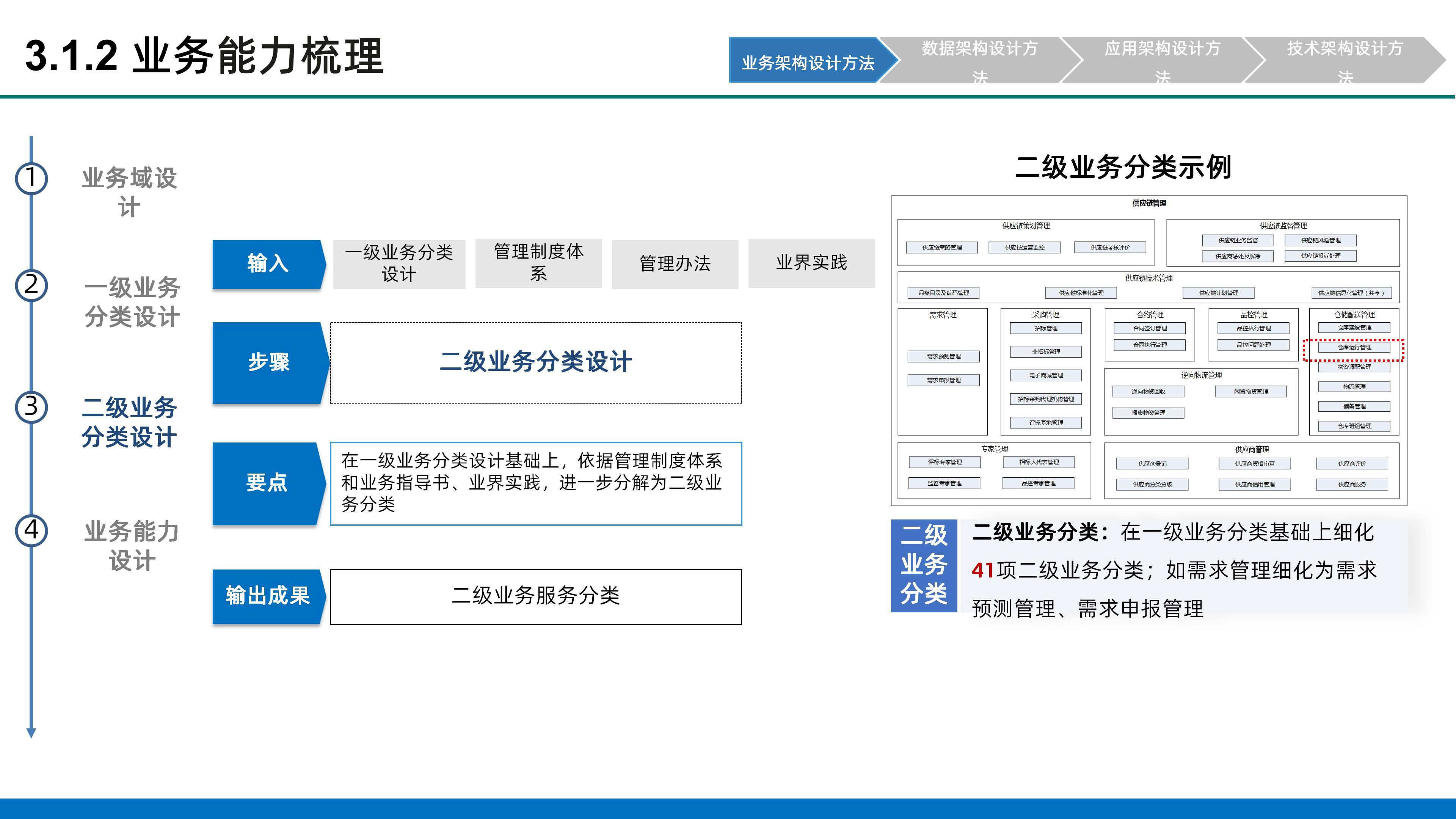The width and height of the screenshot is (1456, 819).
Task: Click step circle number 4
Action: [x=31, y=531]
